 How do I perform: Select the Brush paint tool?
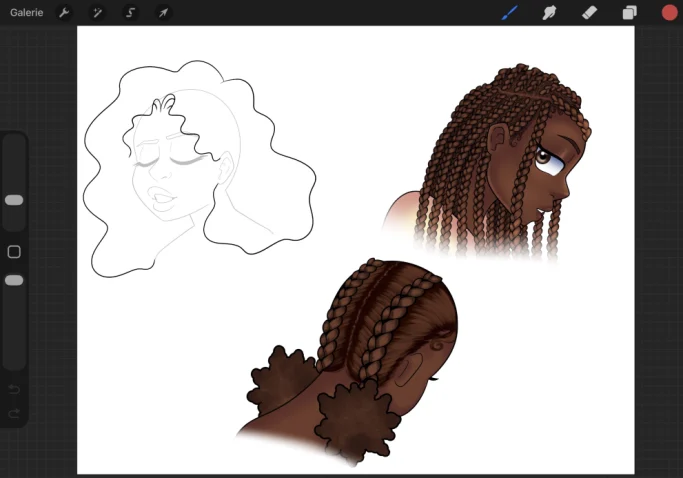[x=510, y=13]
